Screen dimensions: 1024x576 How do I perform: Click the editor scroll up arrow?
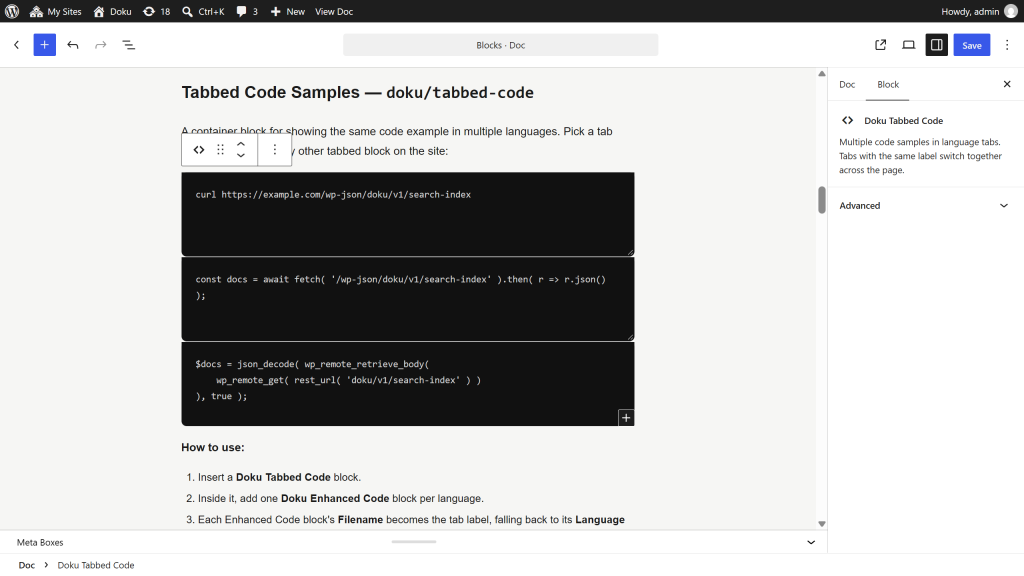[822, 74]
